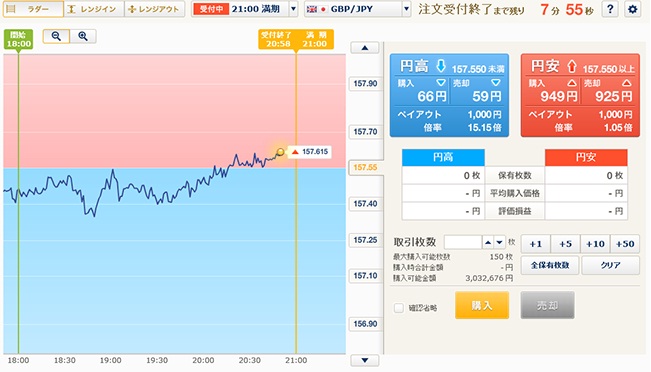
Task: Open the help question-mark button
Action: [x=610, y=9]
